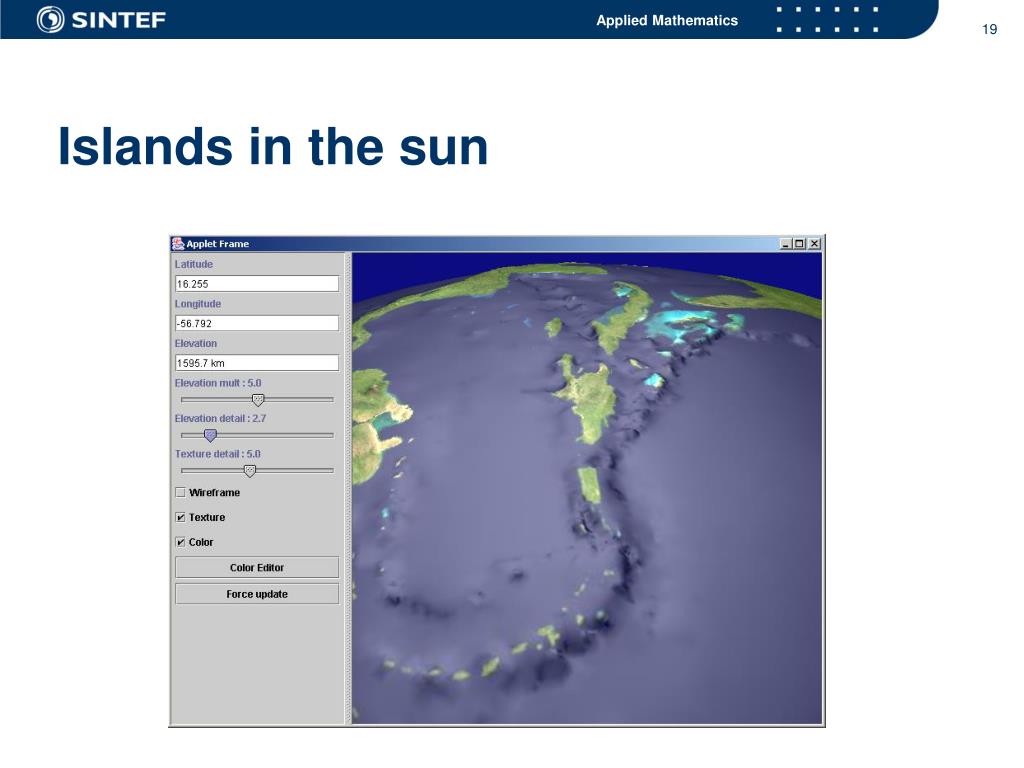Image resolution: width=1024 pixels, height=768 pixels.
Task: Click the 'Applet Frame' title bar text
Action: 217,244
